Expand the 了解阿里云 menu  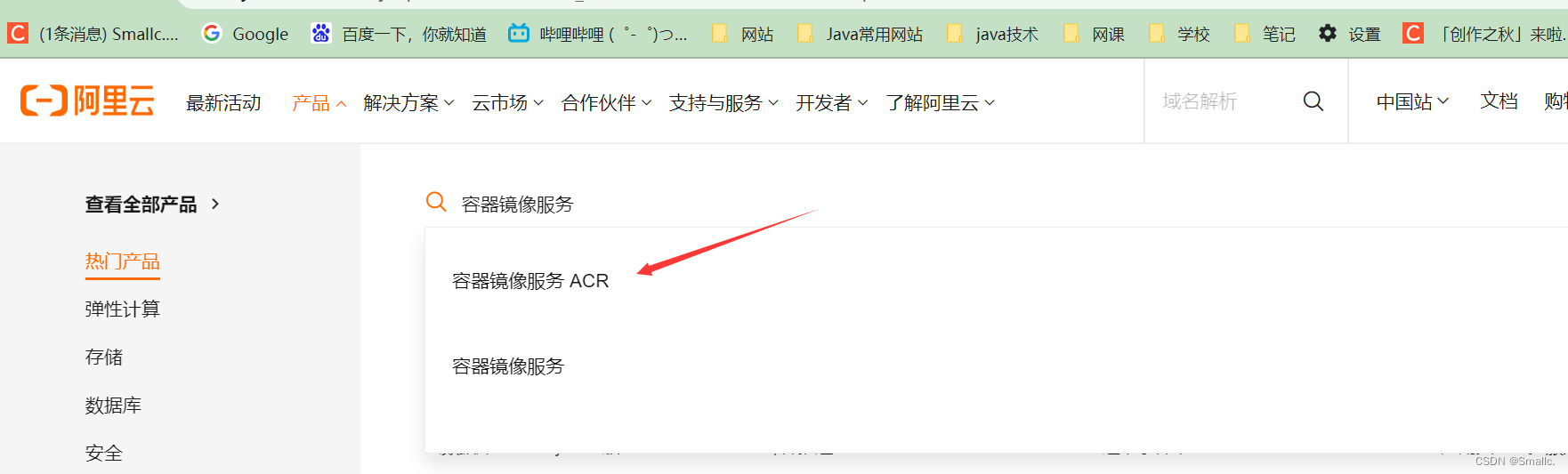pos(940,103)
